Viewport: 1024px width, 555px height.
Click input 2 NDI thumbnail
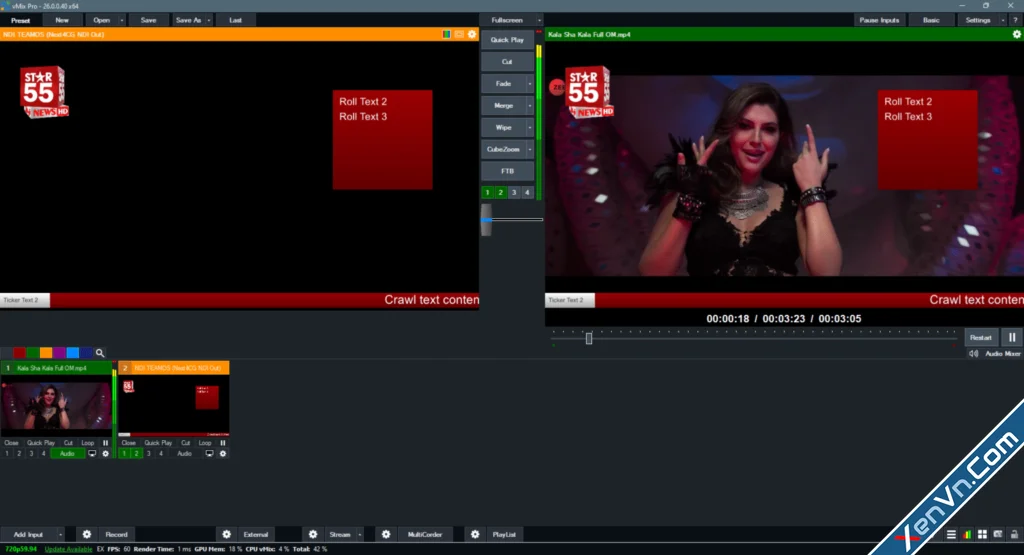click(x=174, y=405)
